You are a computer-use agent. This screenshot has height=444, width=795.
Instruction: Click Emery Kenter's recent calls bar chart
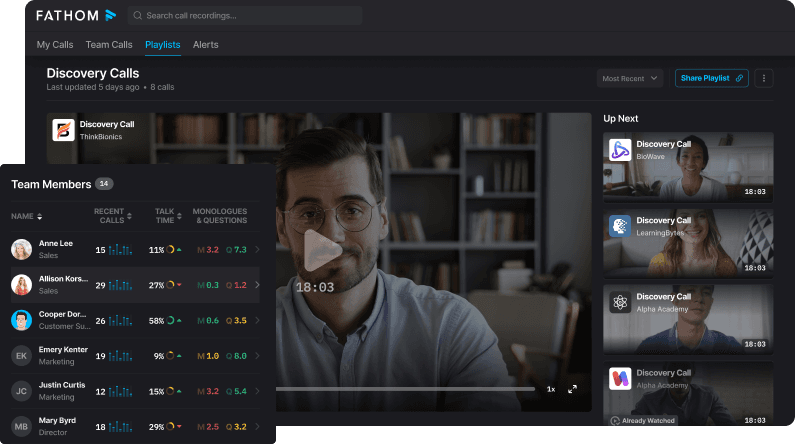coord(120,356)
